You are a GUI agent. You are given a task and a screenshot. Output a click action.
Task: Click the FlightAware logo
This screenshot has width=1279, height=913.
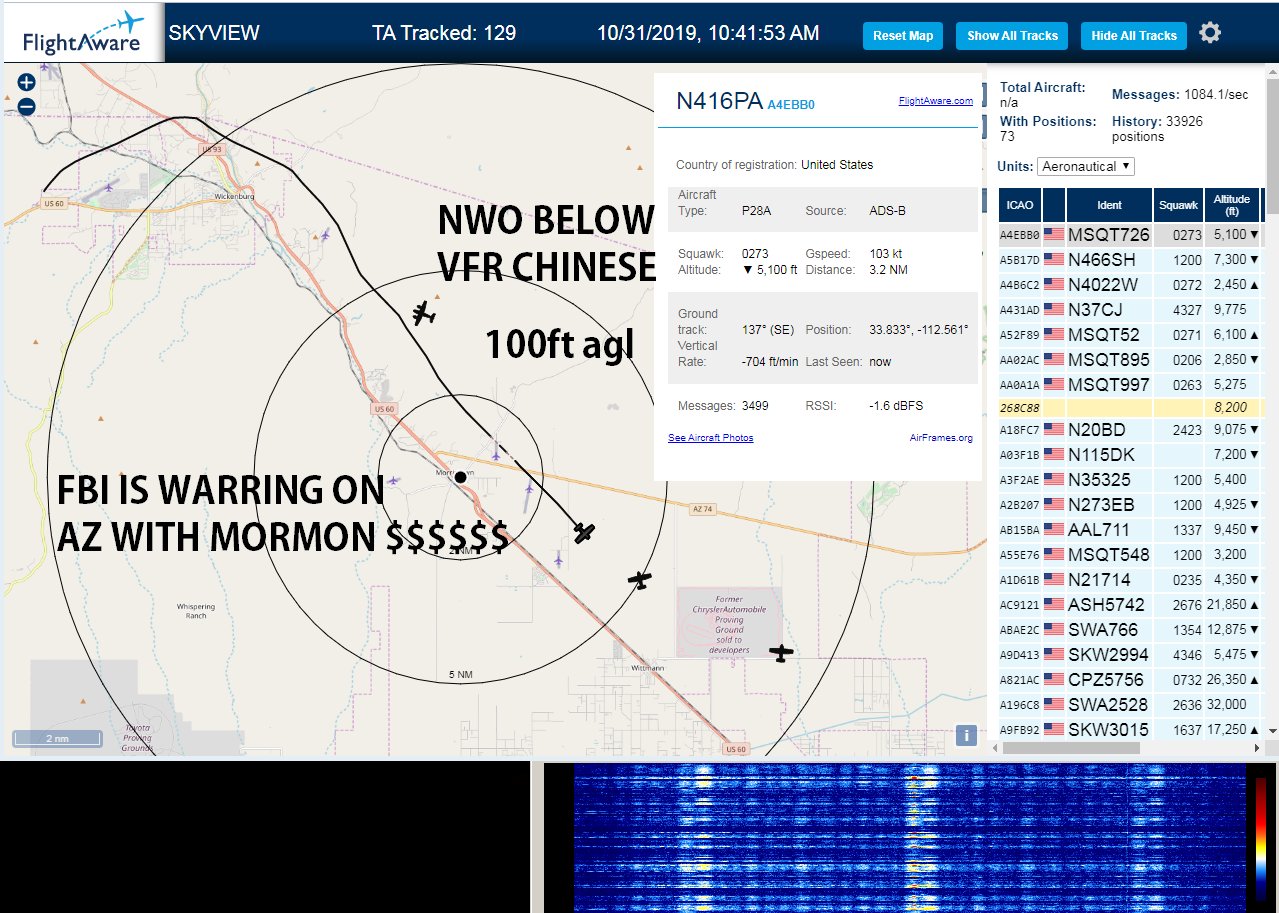(x=83, y=33)
